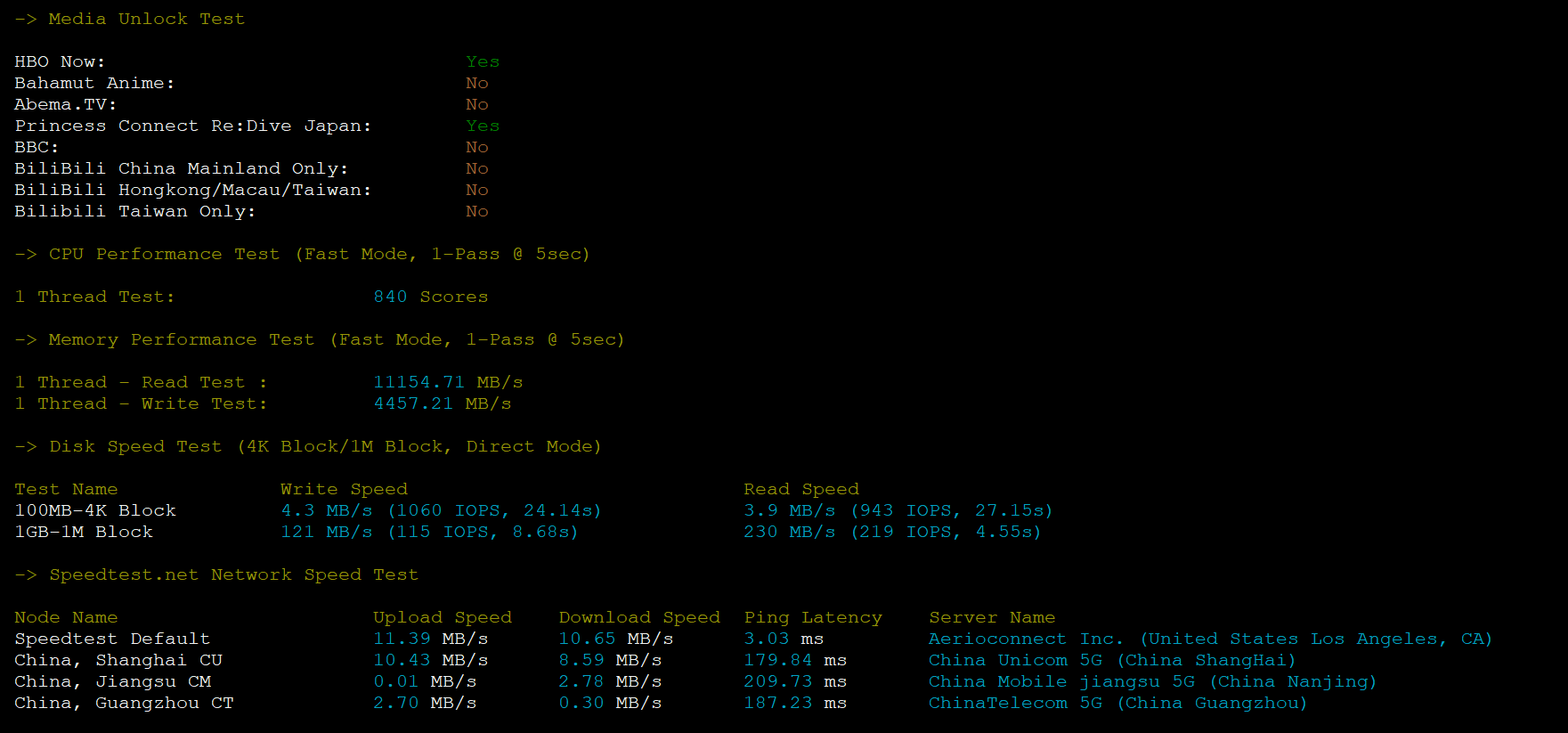Click the 'Upload Speed' column header

click(x=443, y=617)
